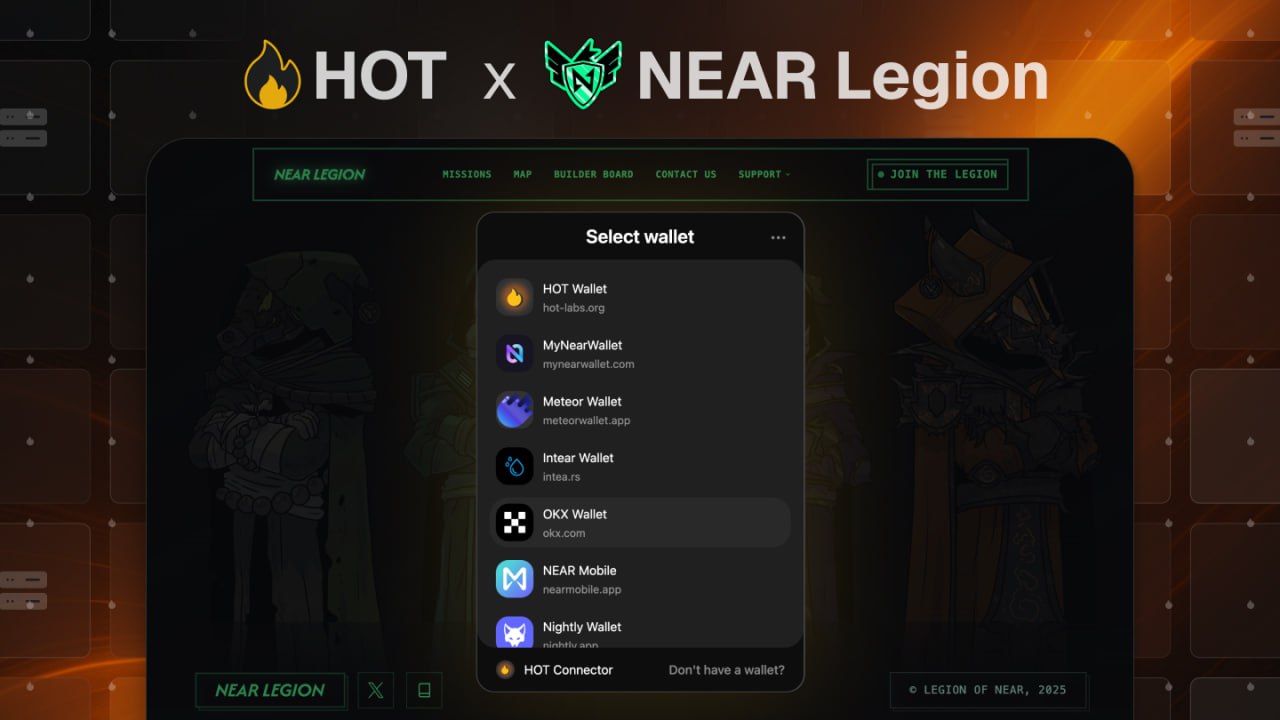Open the docs book icon in footer
This screenshot has height=720, width=1280.
pos(424,690)
